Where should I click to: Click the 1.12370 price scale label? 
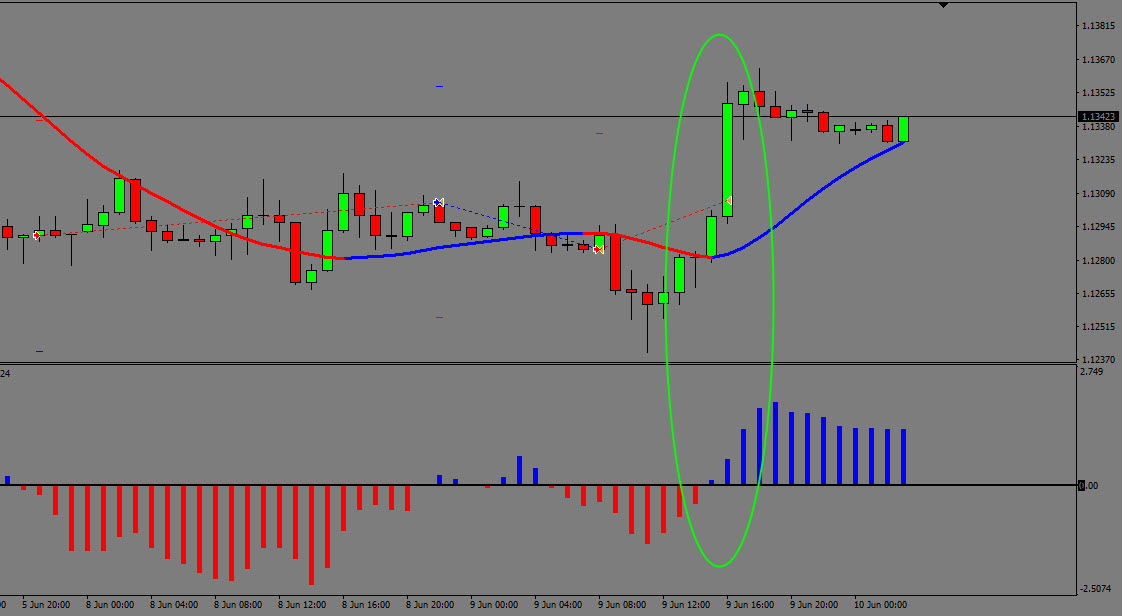pyautogui.click(x=1097, y=360)
